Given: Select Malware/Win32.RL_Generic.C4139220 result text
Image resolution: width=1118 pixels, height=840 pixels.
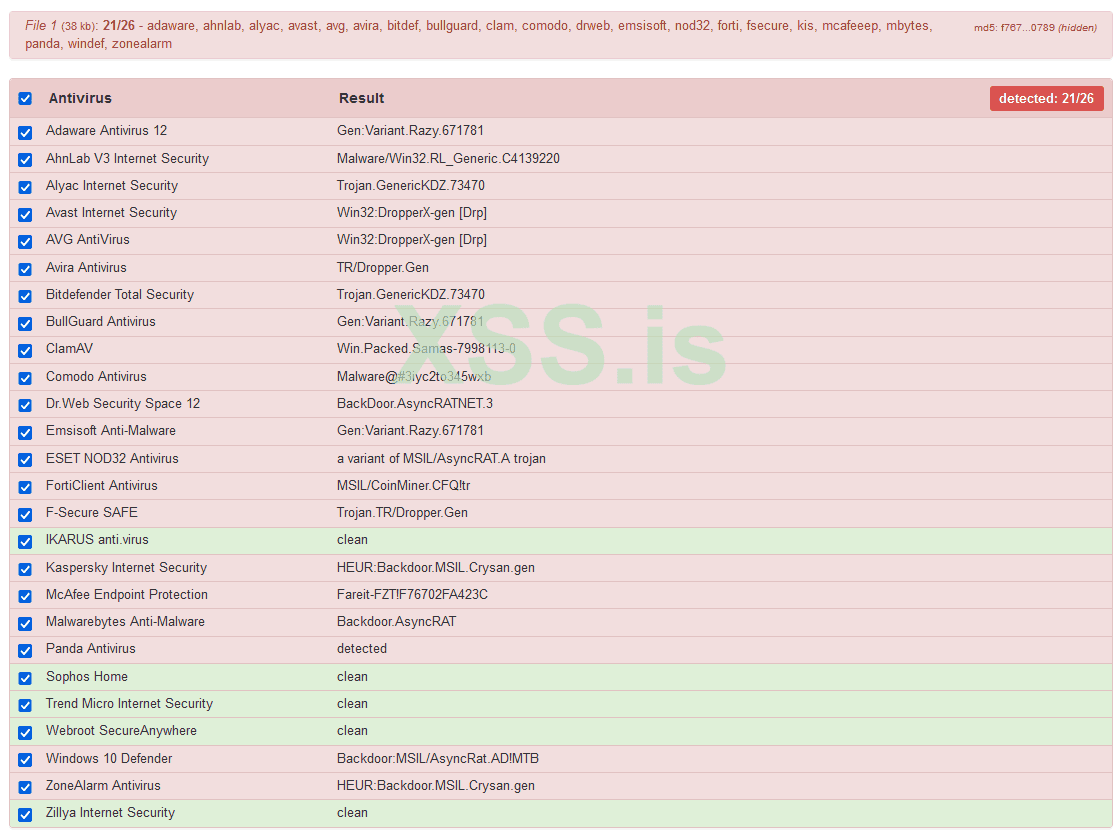Looking at the screenshot, I should [448, 158].
